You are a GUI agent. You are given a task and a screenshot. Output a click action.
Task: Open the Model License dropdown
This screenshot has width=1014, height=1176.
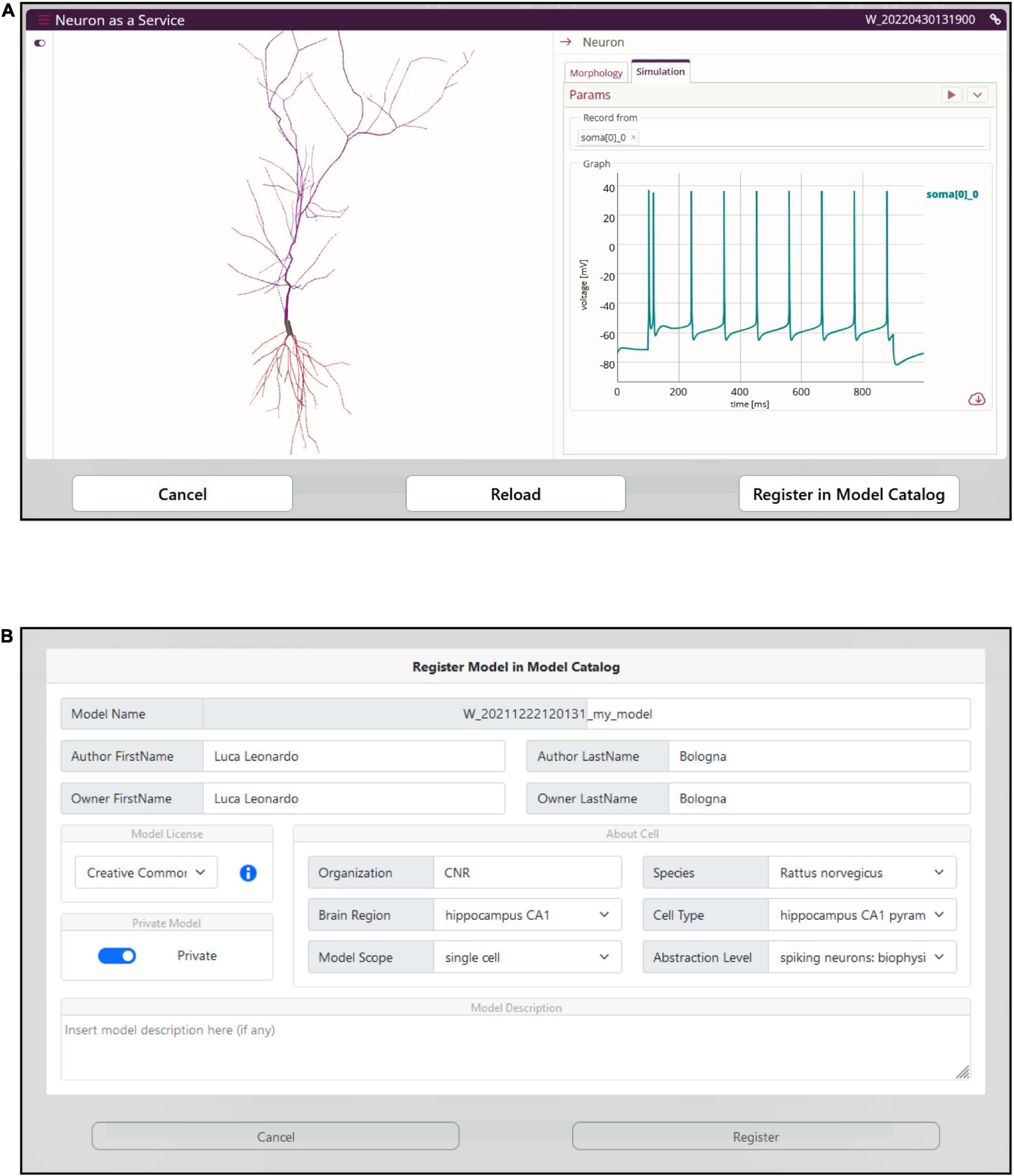point(146,872)
